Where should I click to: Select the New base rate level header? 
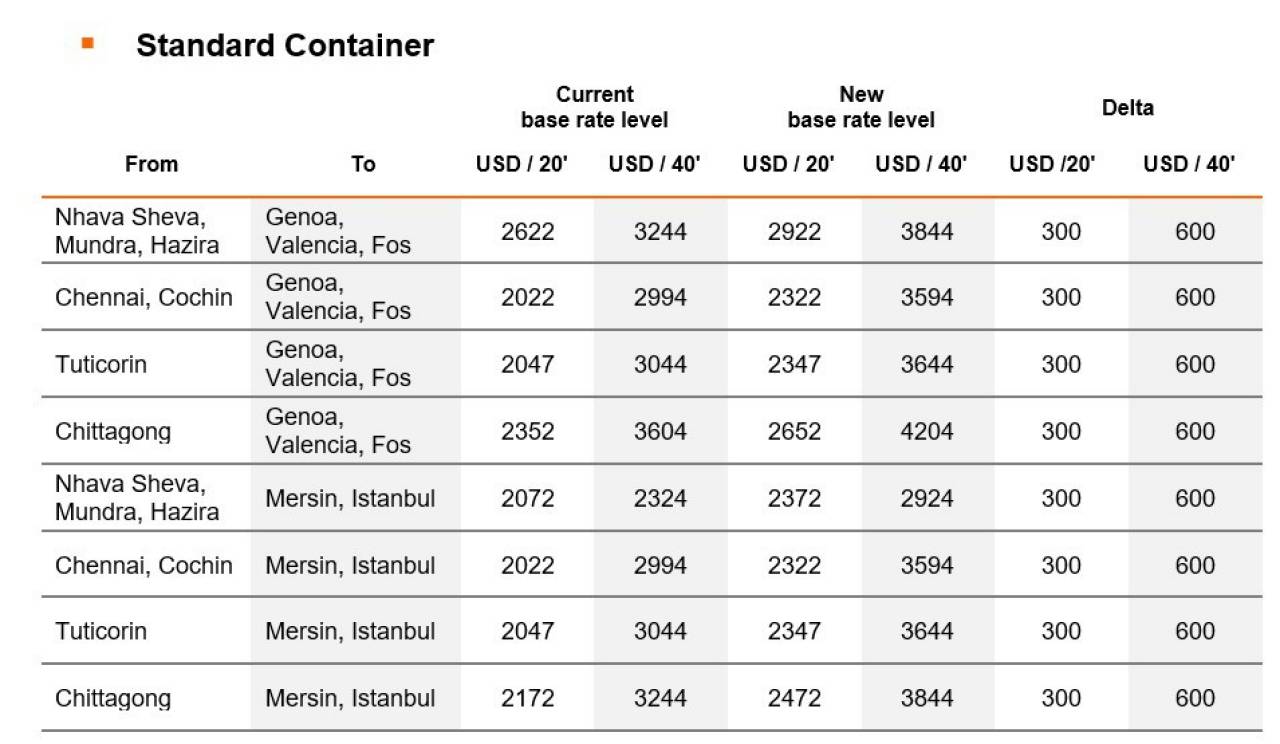point(861,107)
